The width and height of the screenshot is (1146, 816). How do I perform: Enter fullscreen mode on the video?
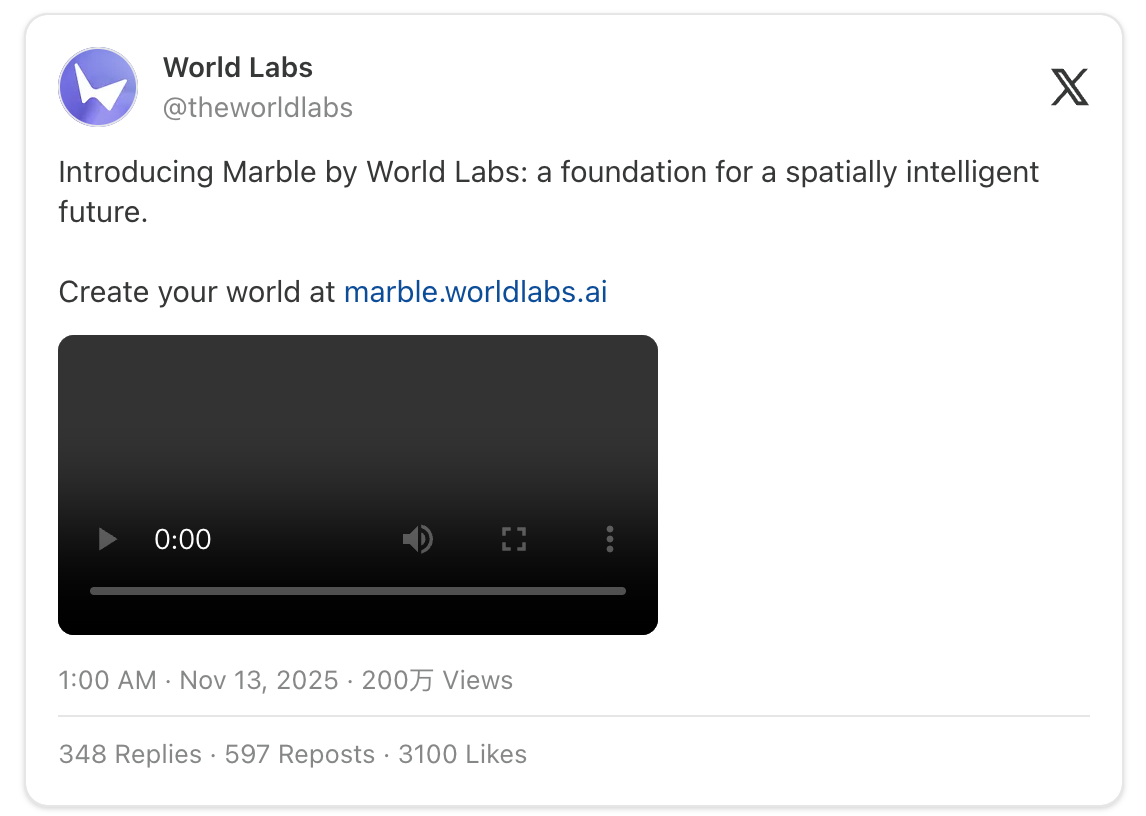[513, 540]
